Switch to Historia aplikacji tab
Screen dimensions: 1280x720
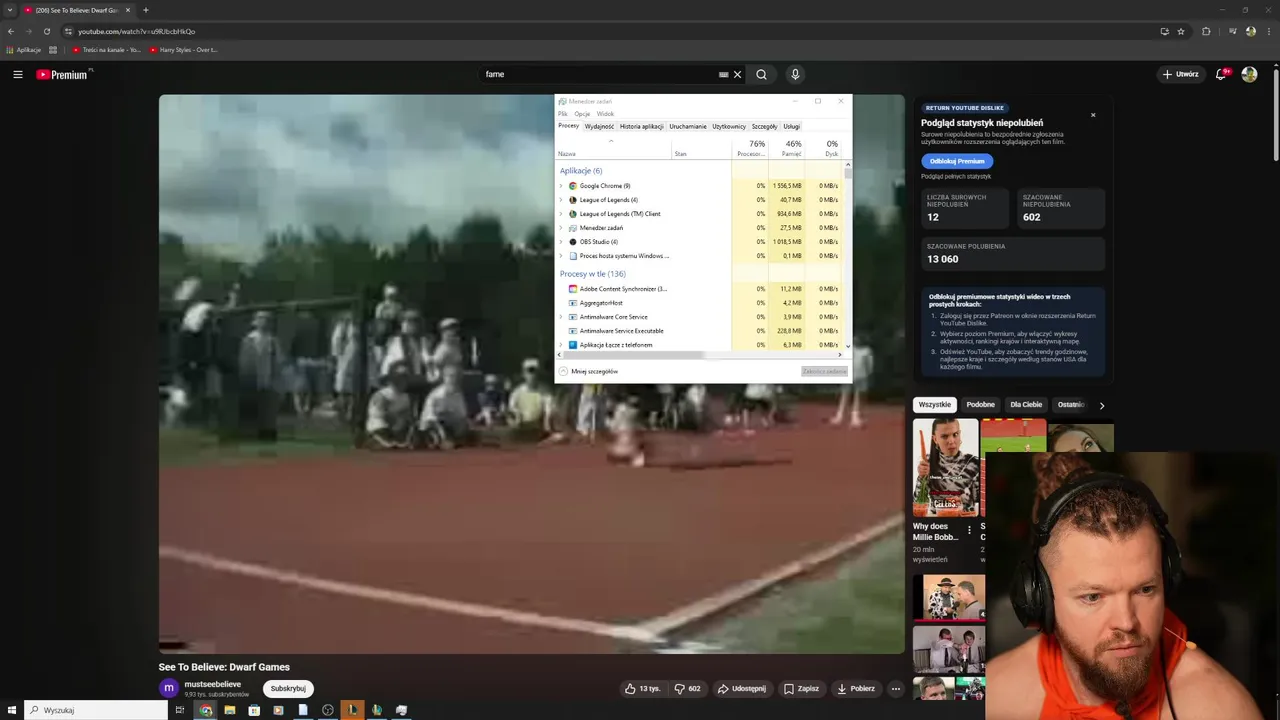tap(641, 126)
